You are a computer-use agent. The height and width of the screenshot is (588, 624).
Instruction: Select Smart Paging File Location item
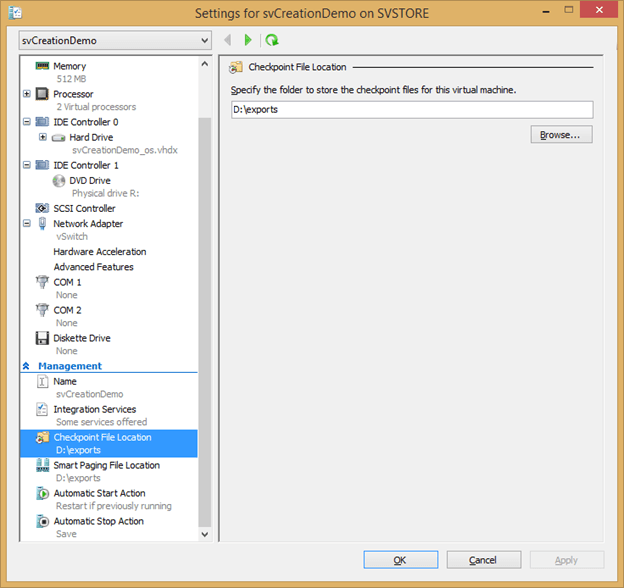[106, 465]
